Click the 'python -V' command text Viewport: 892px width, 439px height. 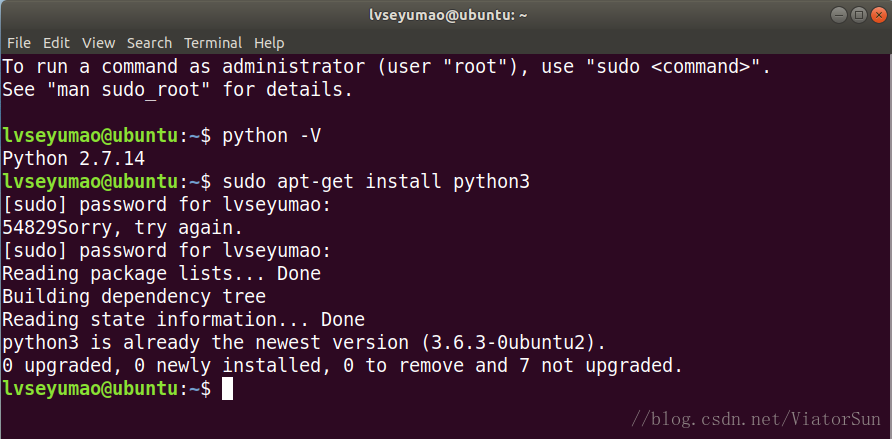(271, 136)
